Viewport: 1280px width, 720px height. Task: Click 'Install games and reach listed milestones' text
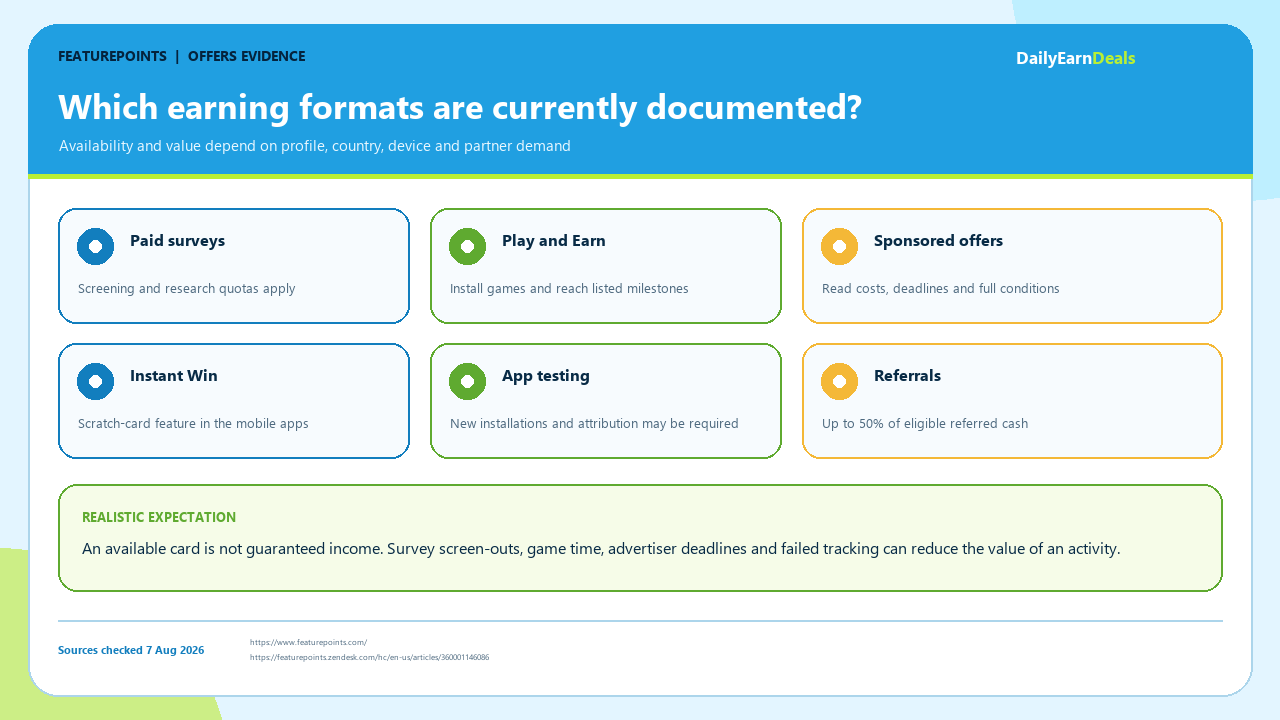[569, 289]
